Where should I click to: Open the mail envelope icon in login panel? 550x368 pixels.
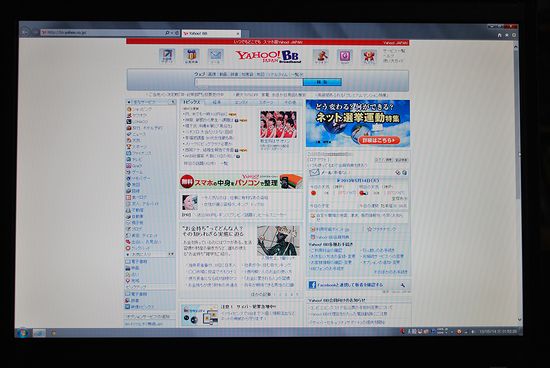pos(314,173)
